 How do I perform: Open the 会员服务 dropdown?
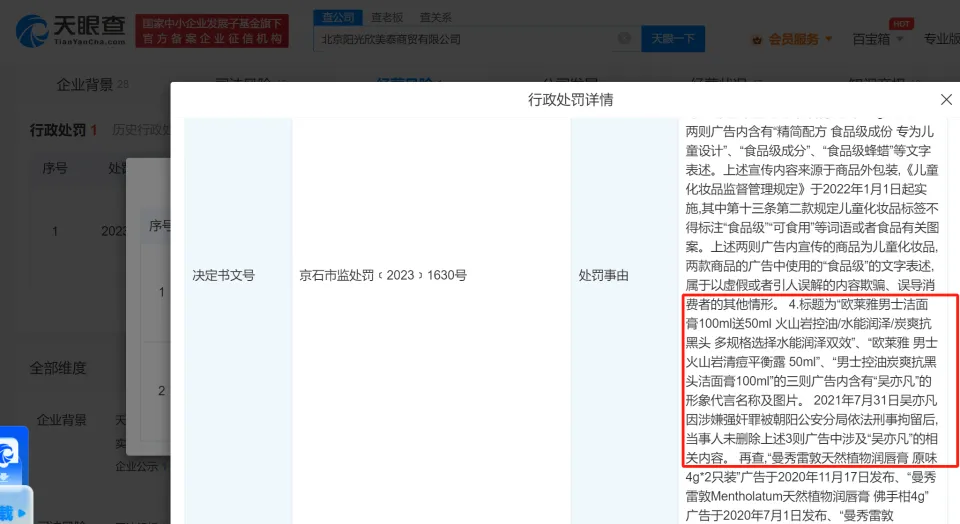coord(800,39)
